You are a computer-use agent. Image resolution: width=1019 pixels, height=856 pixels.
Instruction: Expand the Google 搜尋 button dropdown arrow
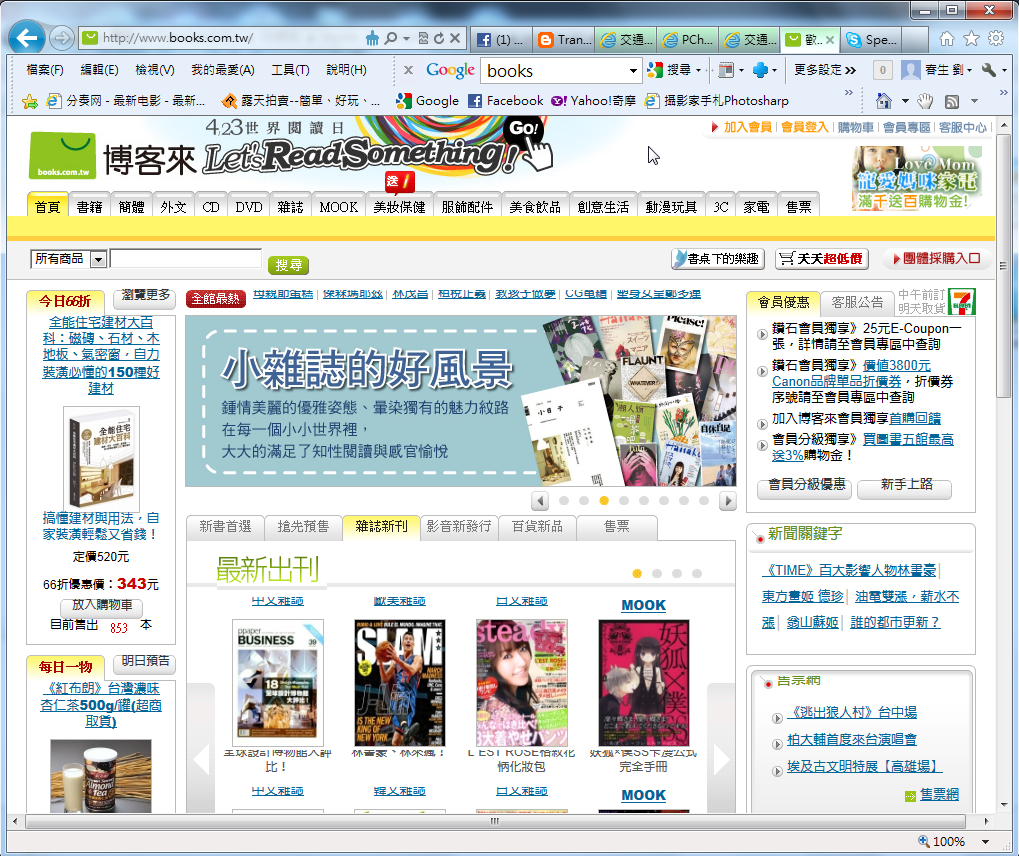(x=699, y=70)
